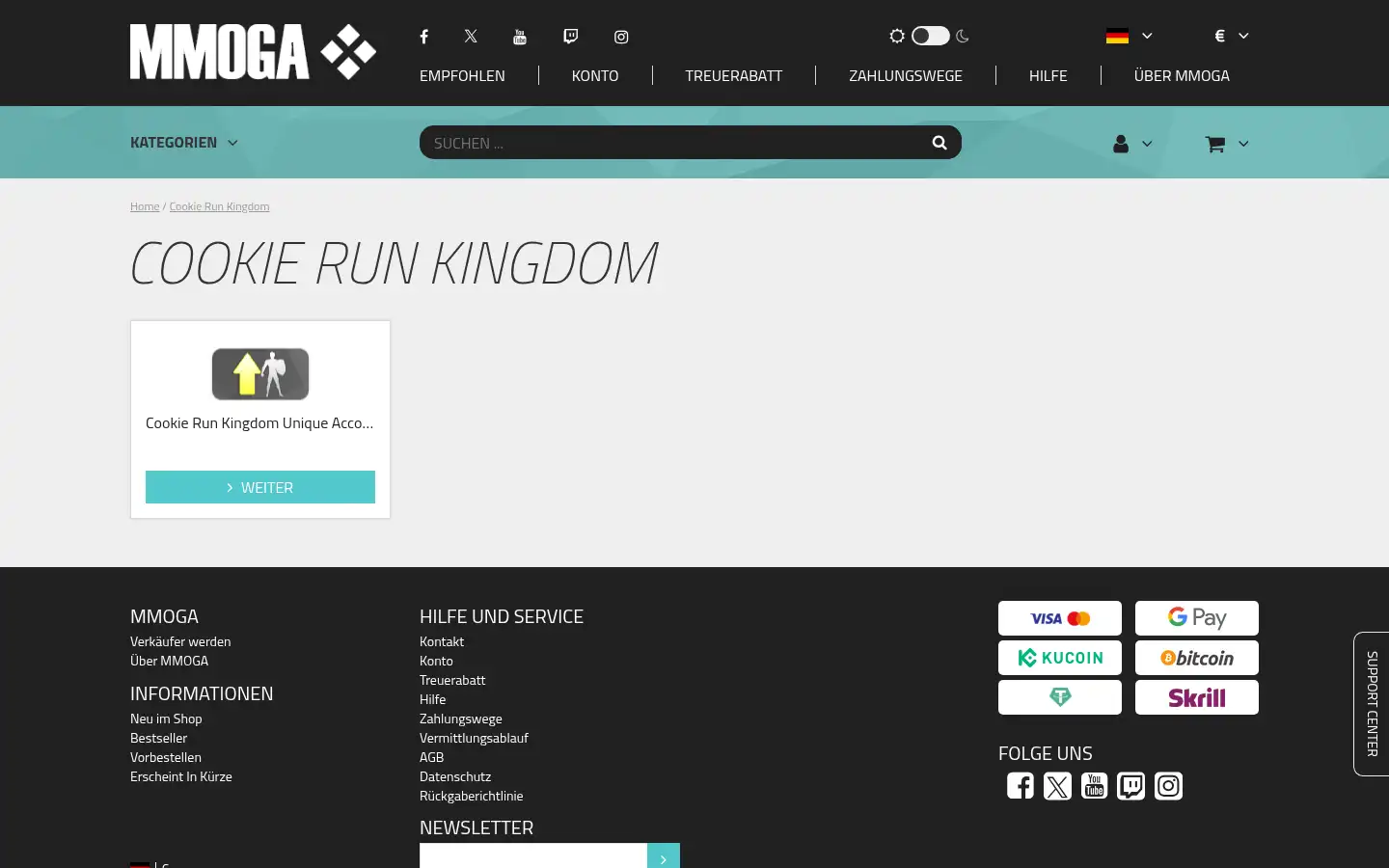Screen dimensions: 1389x868
Task: Click the search magnifier icon
Action: tap(940, 143)
